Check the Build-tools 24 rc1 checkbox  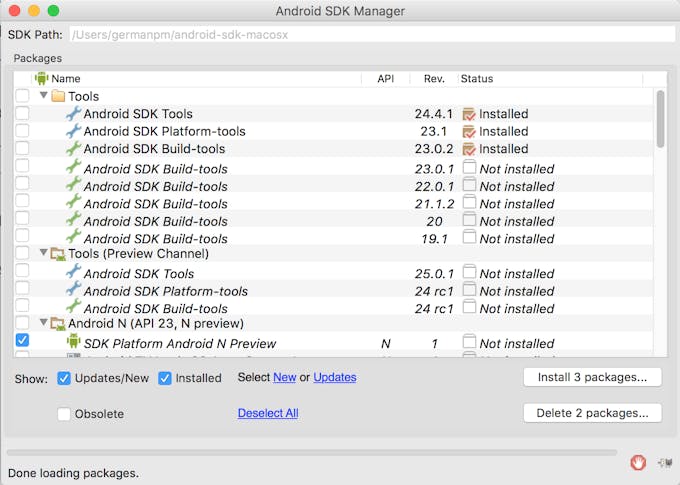(x=22, y=305)
